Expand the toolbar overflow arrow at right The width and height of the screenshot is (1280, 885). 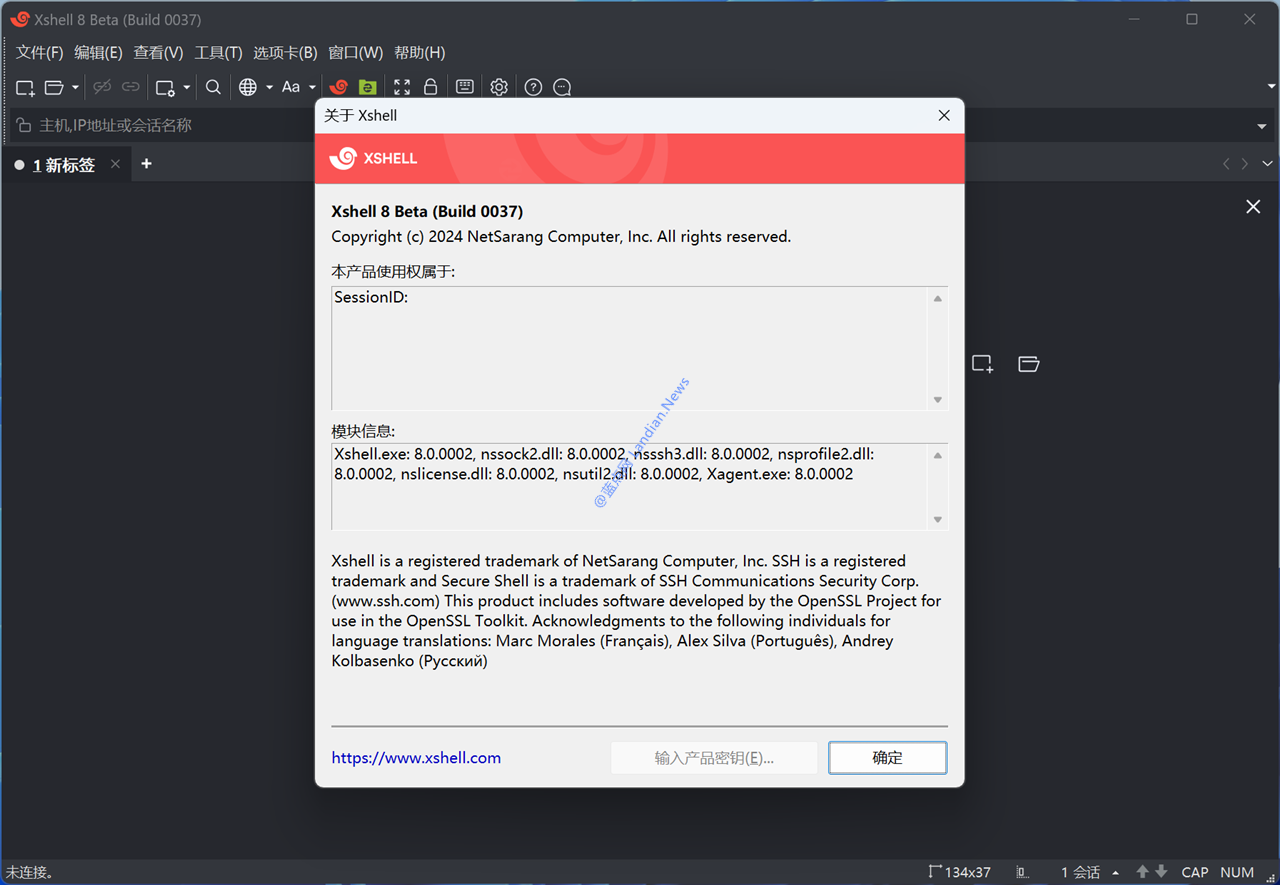pyautogui.click(x=1271, y=87)
